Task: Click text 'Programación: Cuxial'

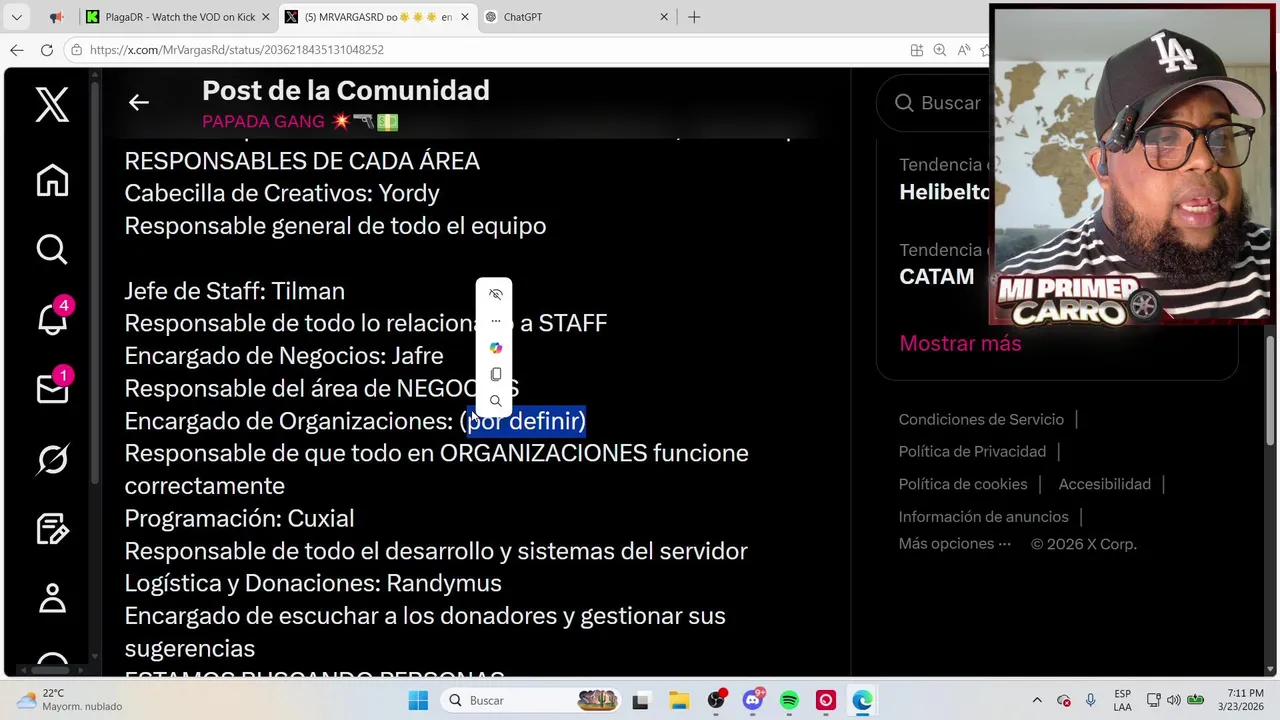Action: (x=239, y=518)
